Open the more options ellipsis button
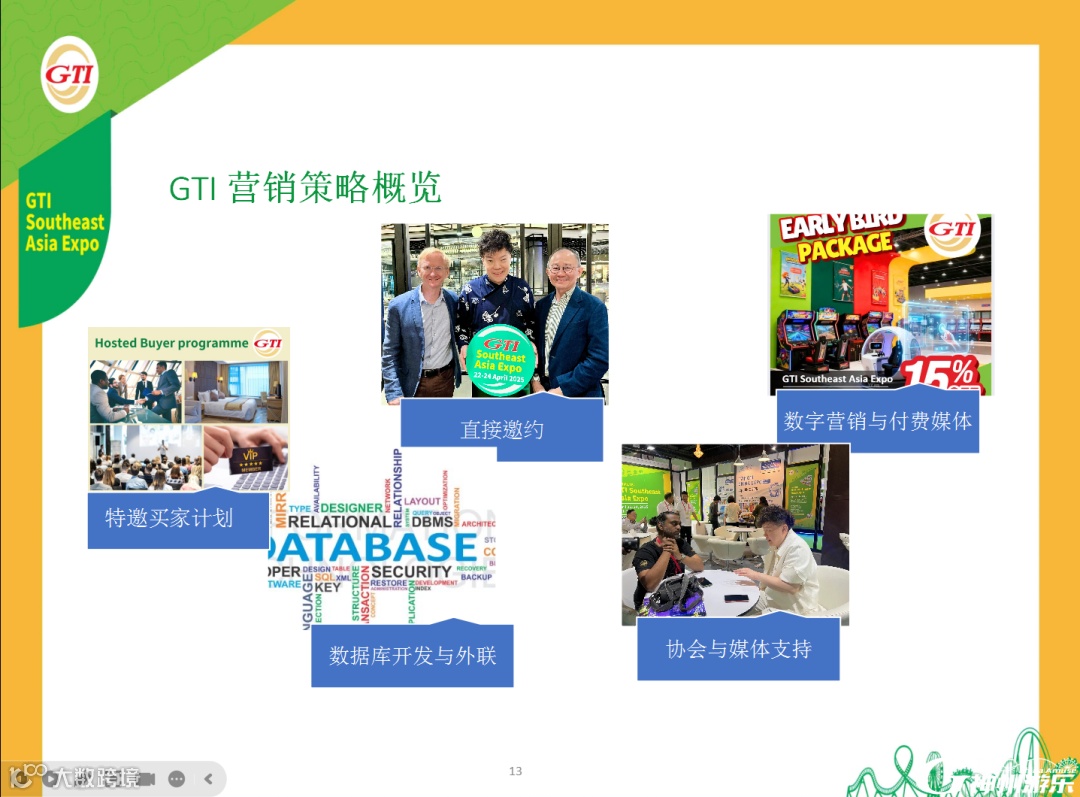Image resolution: width=1080 pixels, height=797 pixels. [x=176, y=779]
